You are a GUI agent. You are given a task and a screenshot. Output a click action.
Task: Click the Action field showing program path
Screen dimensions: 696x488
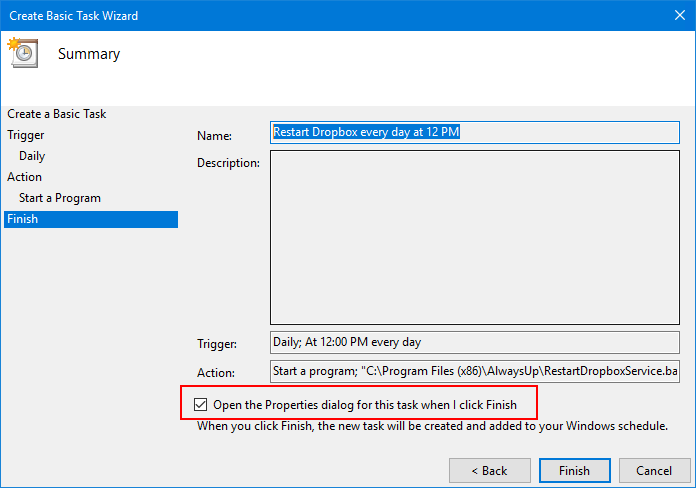coord(475,371)
